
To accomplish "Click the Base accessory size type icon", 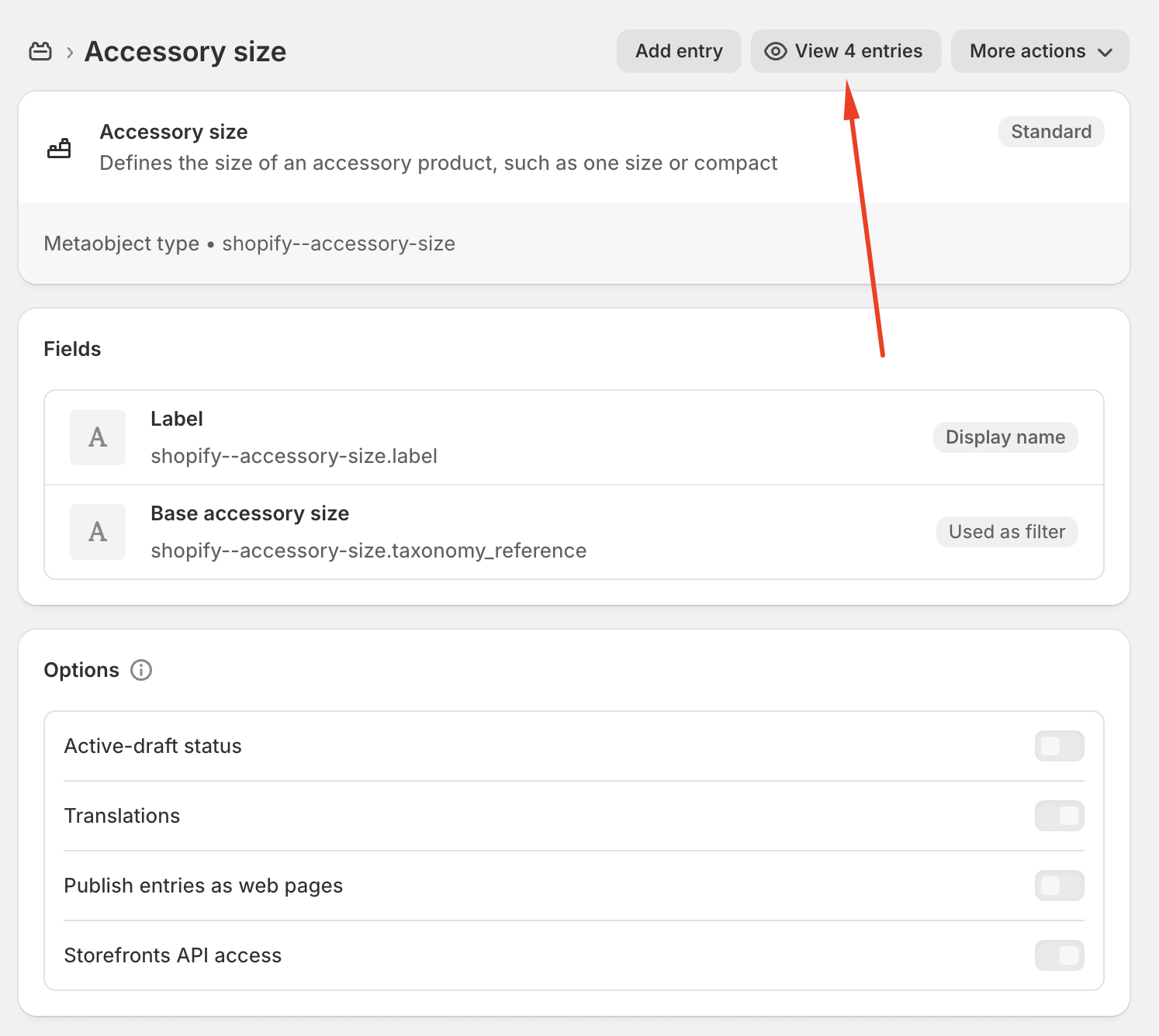I will (x=98, y=532).
